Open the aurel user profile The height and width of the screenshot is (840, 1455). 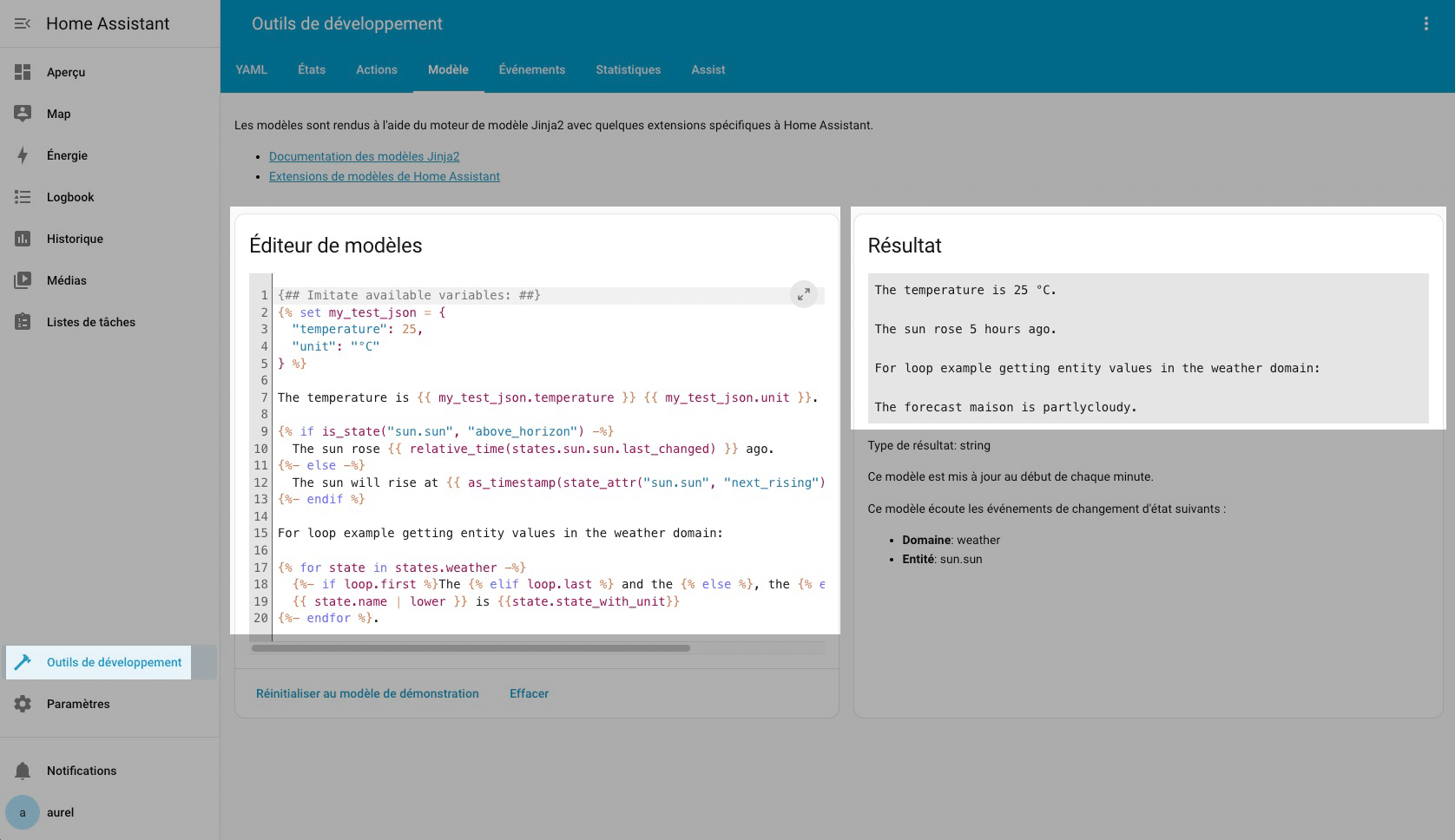[109, 812]
